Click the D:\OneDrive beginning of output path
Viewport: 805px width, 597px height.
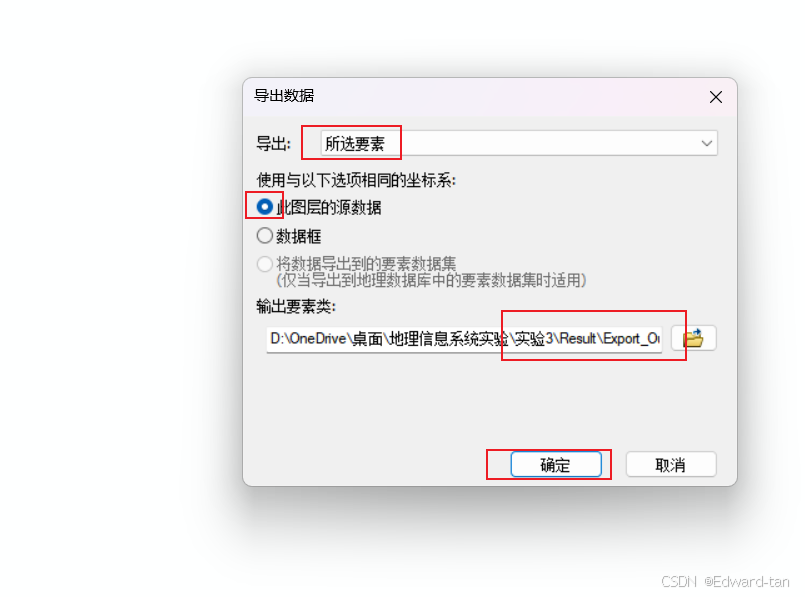pyautogui.click(x=308, y=339)
